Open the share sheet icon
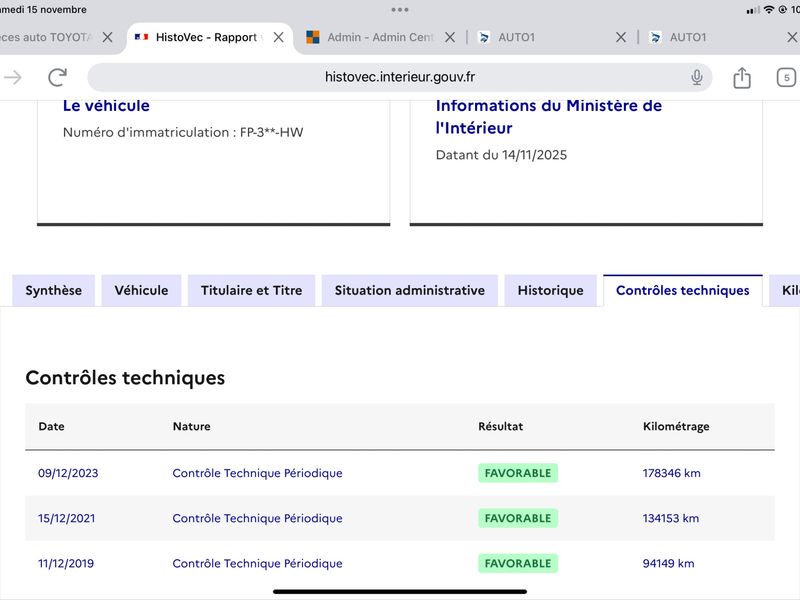800x600 pixels. click(742, 77)
